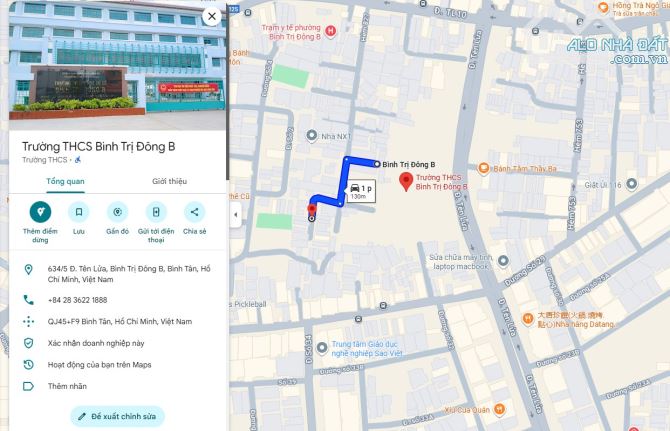Open the Xiu Cua Quán restaurant marker
670x431 pixels.
click(x=499, y=409)
